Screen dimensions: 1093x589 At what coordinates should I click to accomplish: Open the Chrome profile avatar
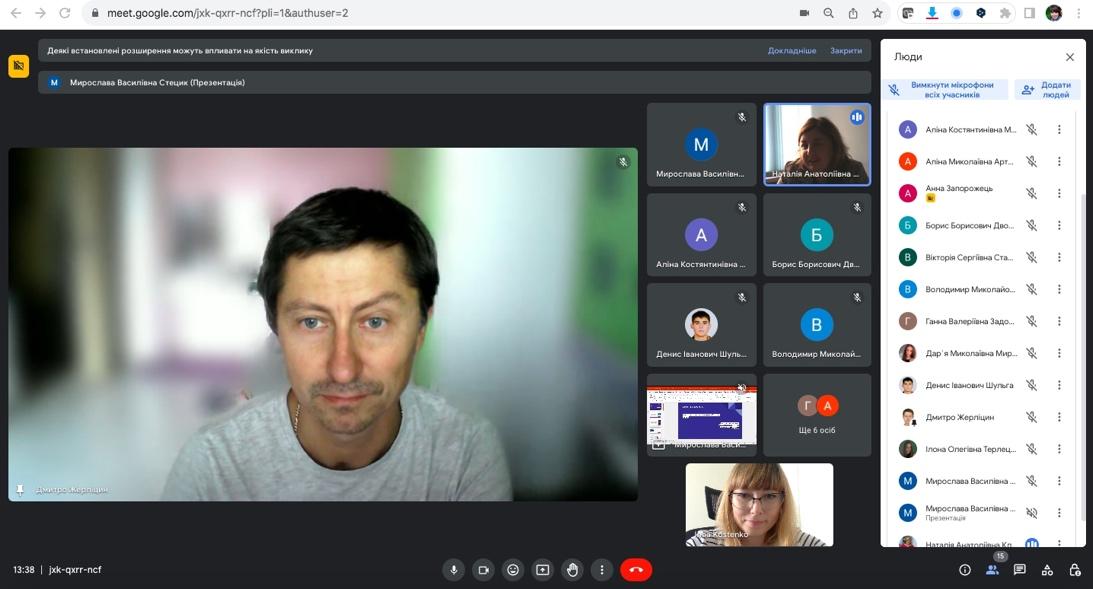tap(1054, 13)
